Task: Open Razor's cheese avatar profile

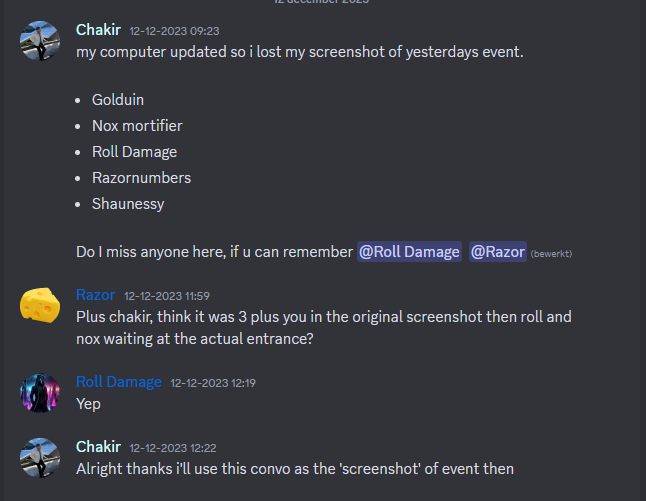Action: tap(39, 305)
